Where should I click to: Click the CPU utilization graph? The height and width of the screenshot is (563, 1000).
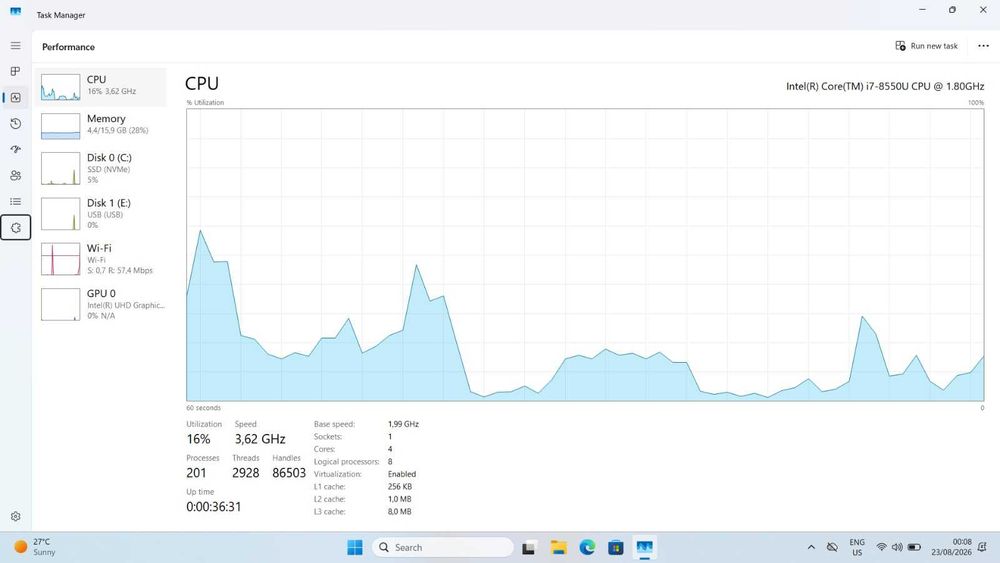point(585,254)
